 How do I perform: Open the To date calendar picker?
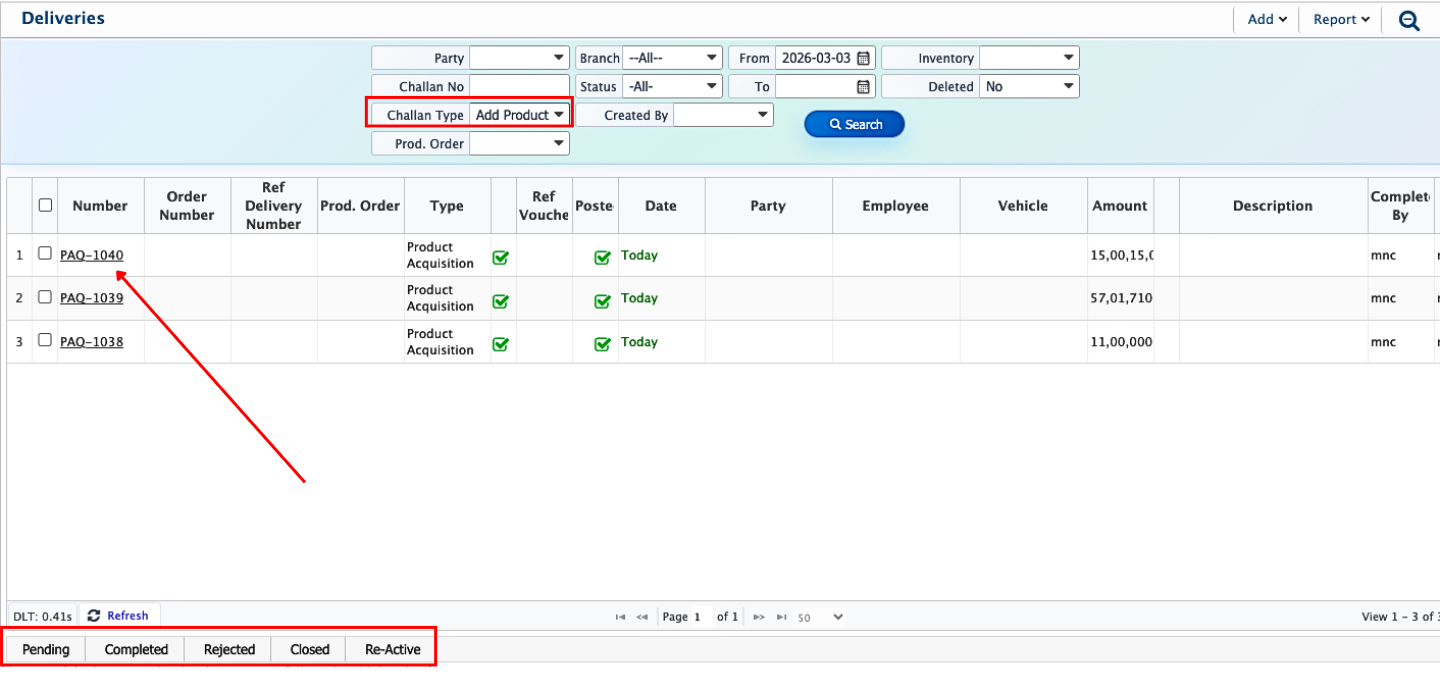[x=864, y=87]
